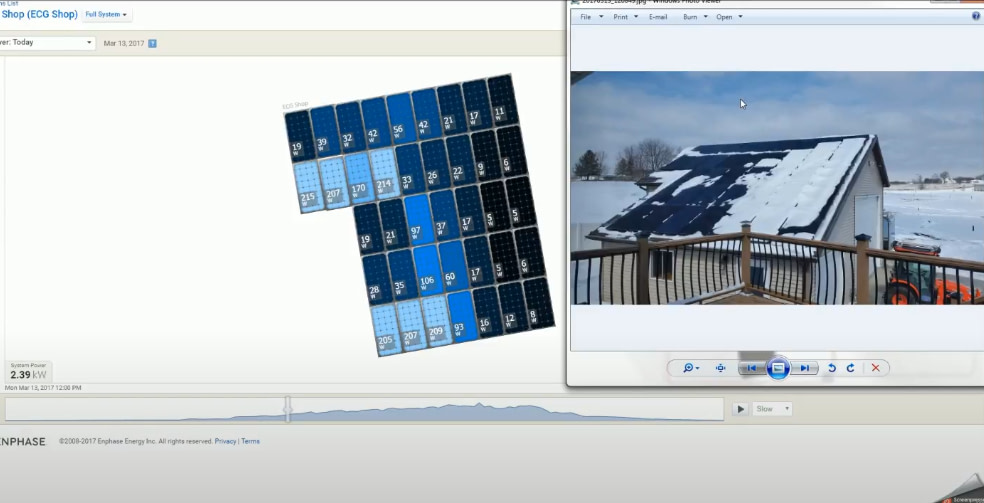
Task: Select the solar panel producing 93 W
Action: 461,317
